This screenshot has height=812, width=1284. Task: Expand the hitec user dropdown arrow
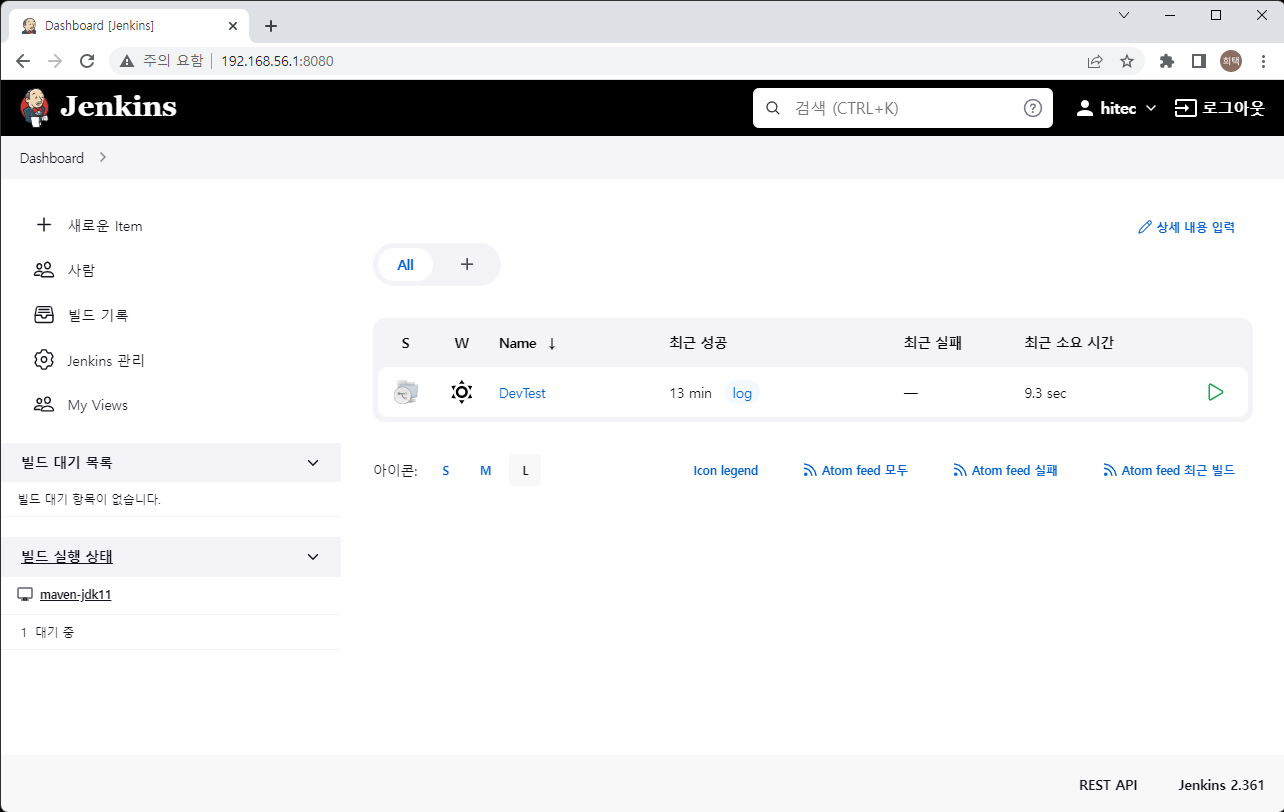point(1150,108)
